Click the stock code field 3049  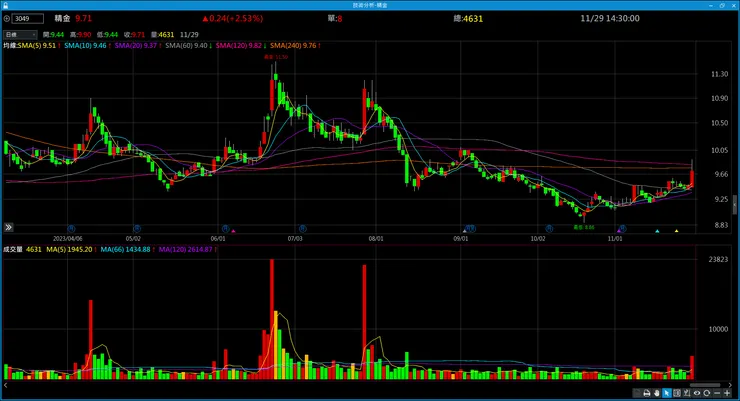coord(27,19)
